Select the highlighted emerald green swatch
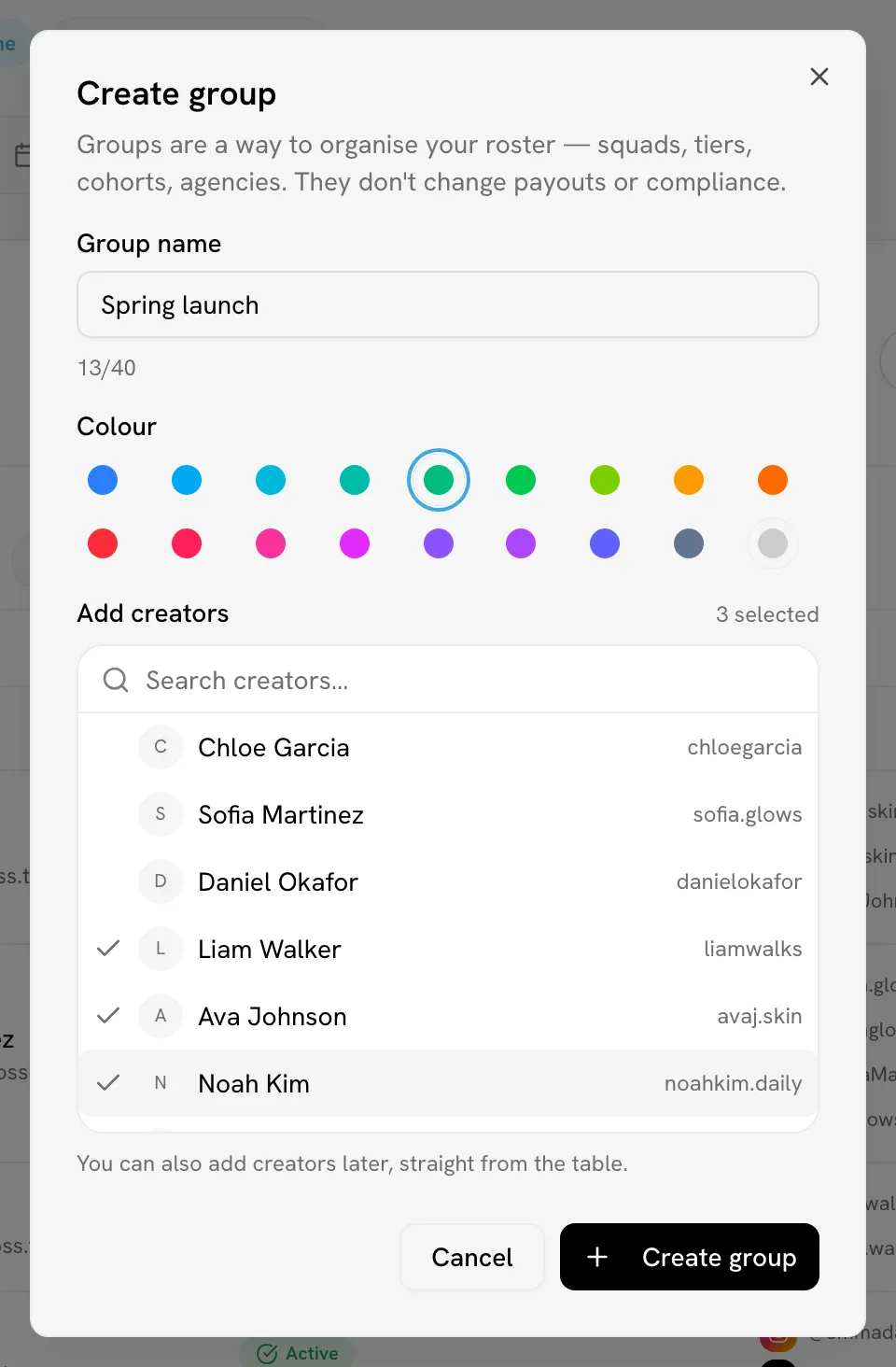The image size is (896, 1367). 439,480
